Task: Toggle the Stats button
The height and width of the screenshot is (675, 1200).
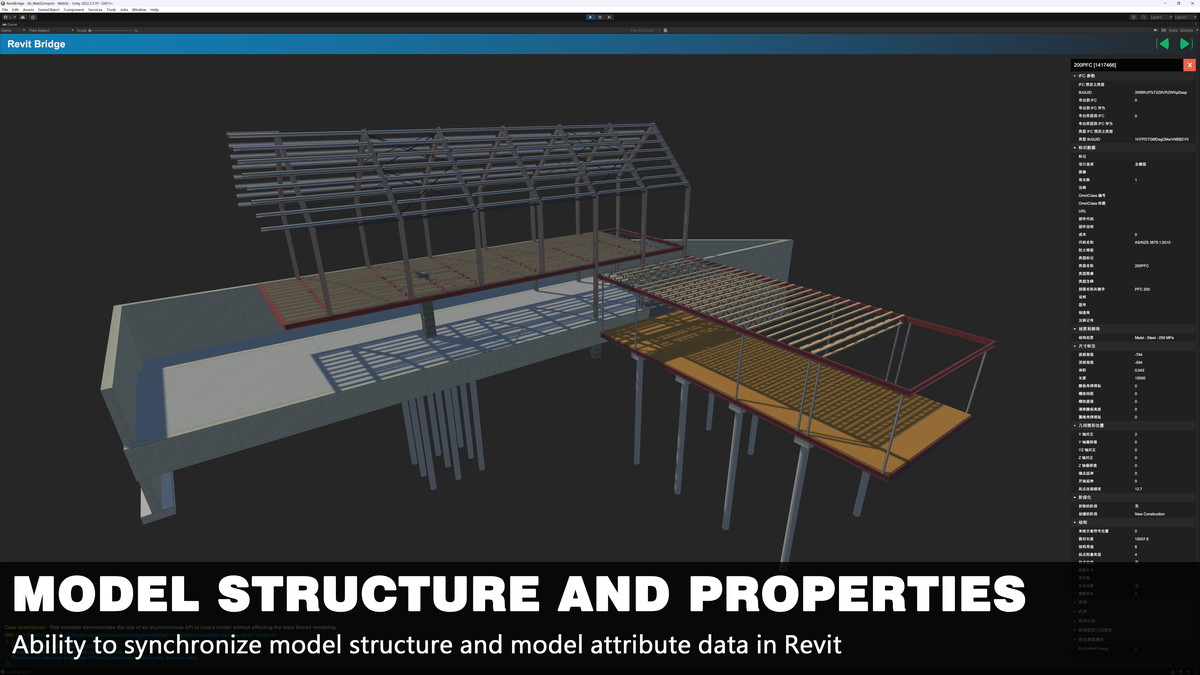Action: [1173, 30]
